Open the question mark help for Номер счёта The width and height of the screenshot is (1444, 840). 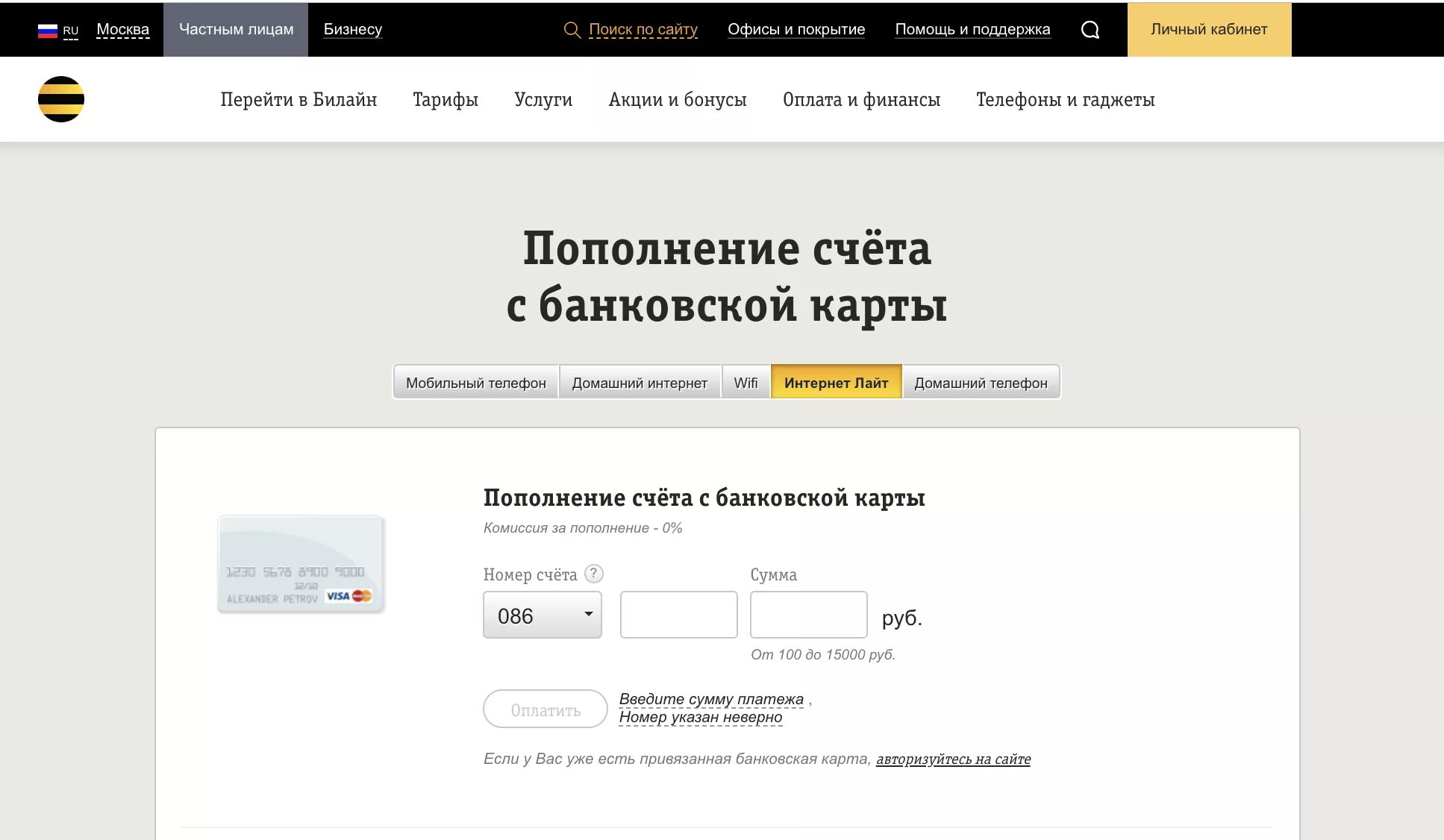pos(593,574)
